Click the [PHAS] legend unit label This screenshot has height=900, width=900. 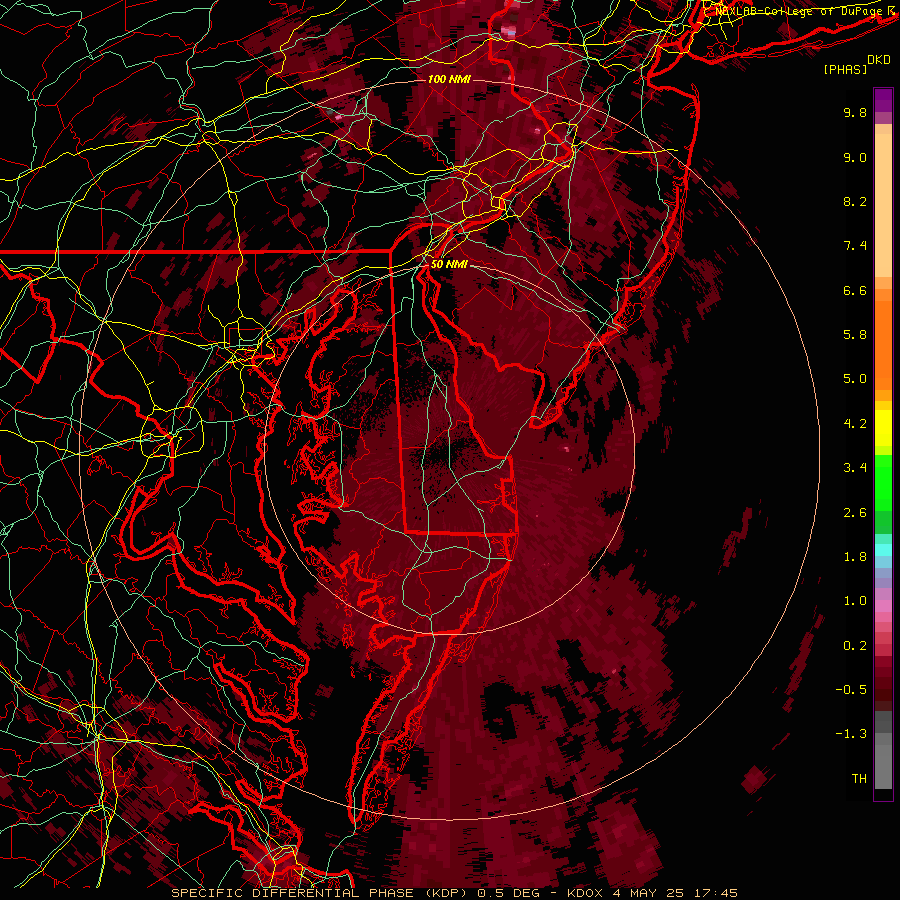tap(845, 69)
